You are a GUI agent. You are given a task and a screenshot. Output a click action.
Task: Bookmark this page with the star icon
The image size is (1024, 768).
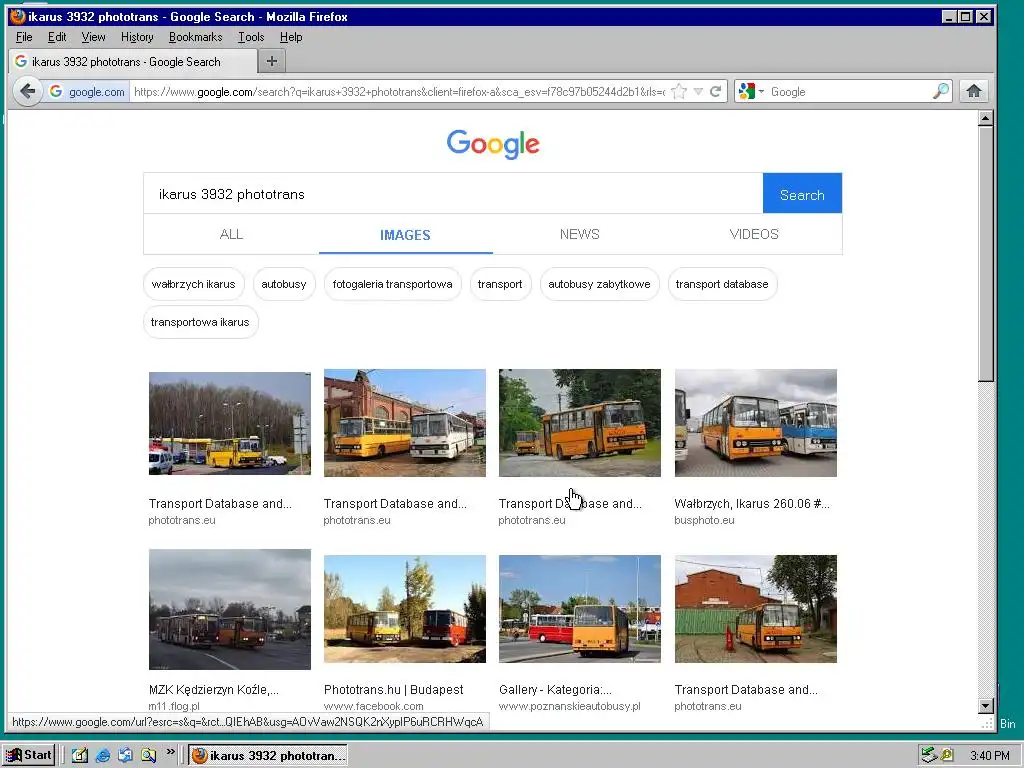click(x=679, y=91)
